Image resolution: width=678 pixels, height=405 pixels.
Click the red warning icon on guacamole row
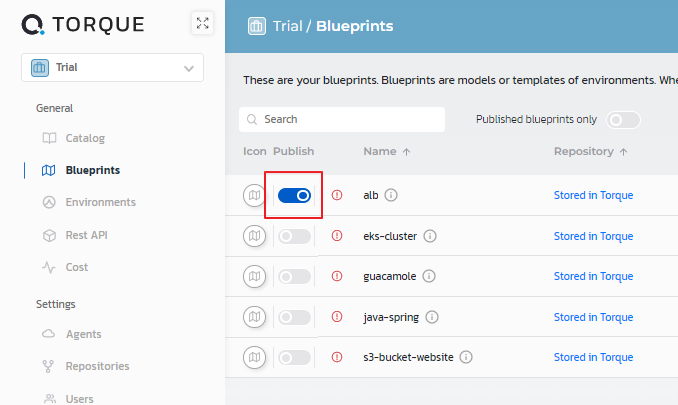tap(337, 277)
